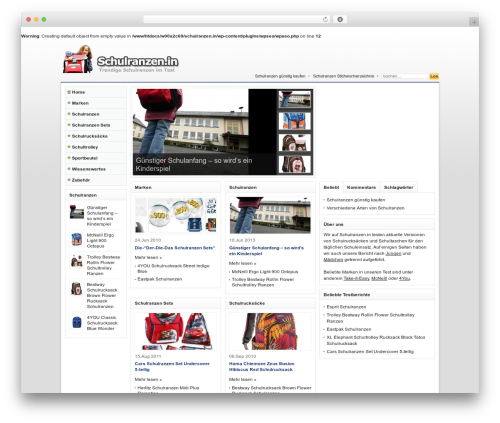The width and height of the screenshot is (500, 423).
Task: Open 'Esprit Schulranzen' in Beliebte Testberichte
Action: click(x=346, y=307)
